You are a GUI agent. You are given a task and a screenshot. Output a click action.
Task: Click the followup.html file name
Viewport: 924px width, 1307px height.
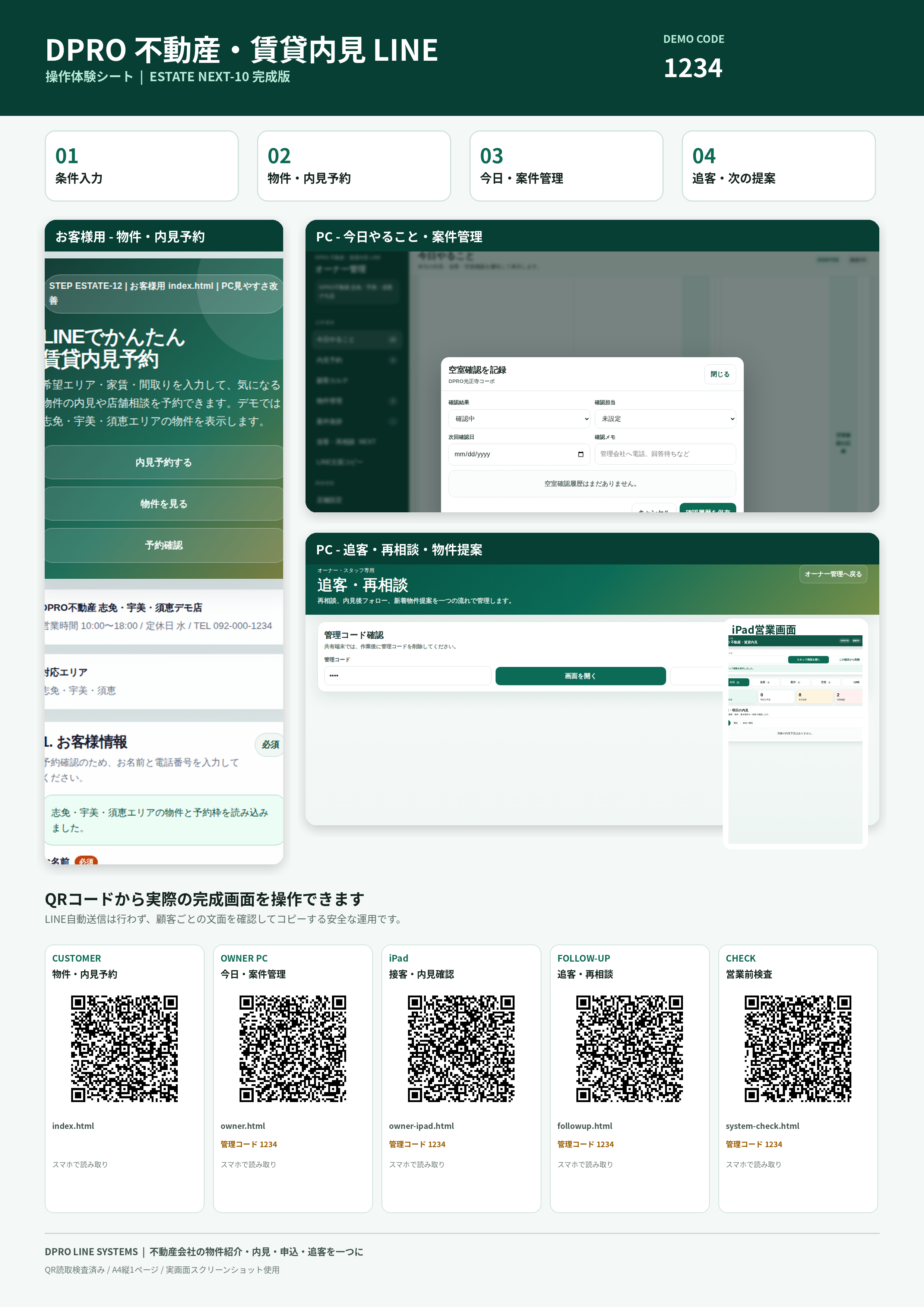585,1126
